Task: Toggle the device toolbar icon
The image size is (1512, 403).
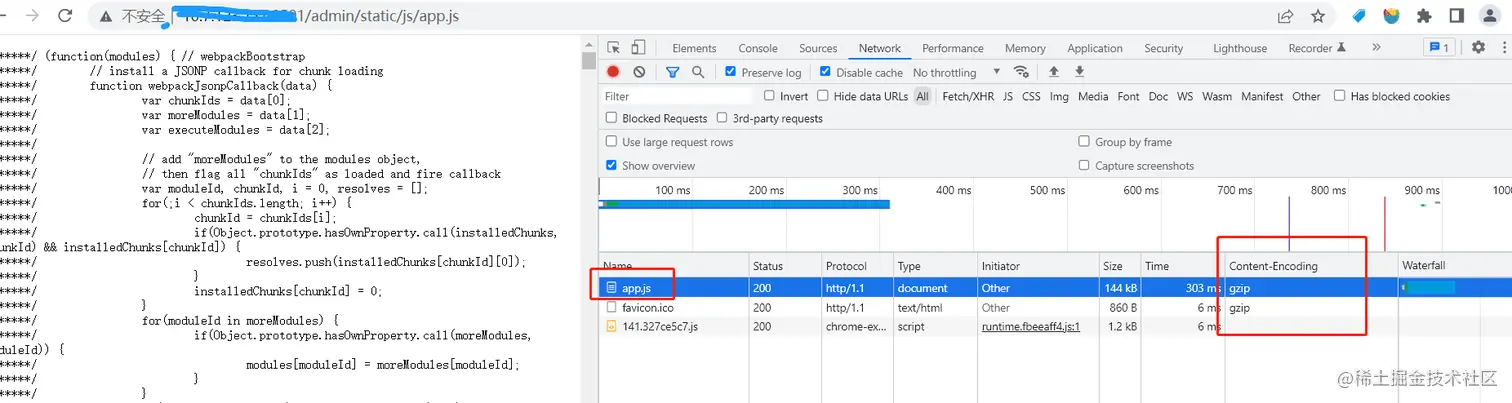Action: (638, 48)
